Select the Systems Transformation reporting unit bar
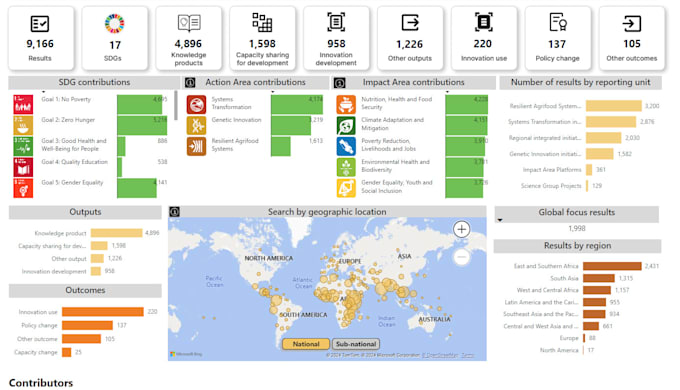 (x=611, y=122)
